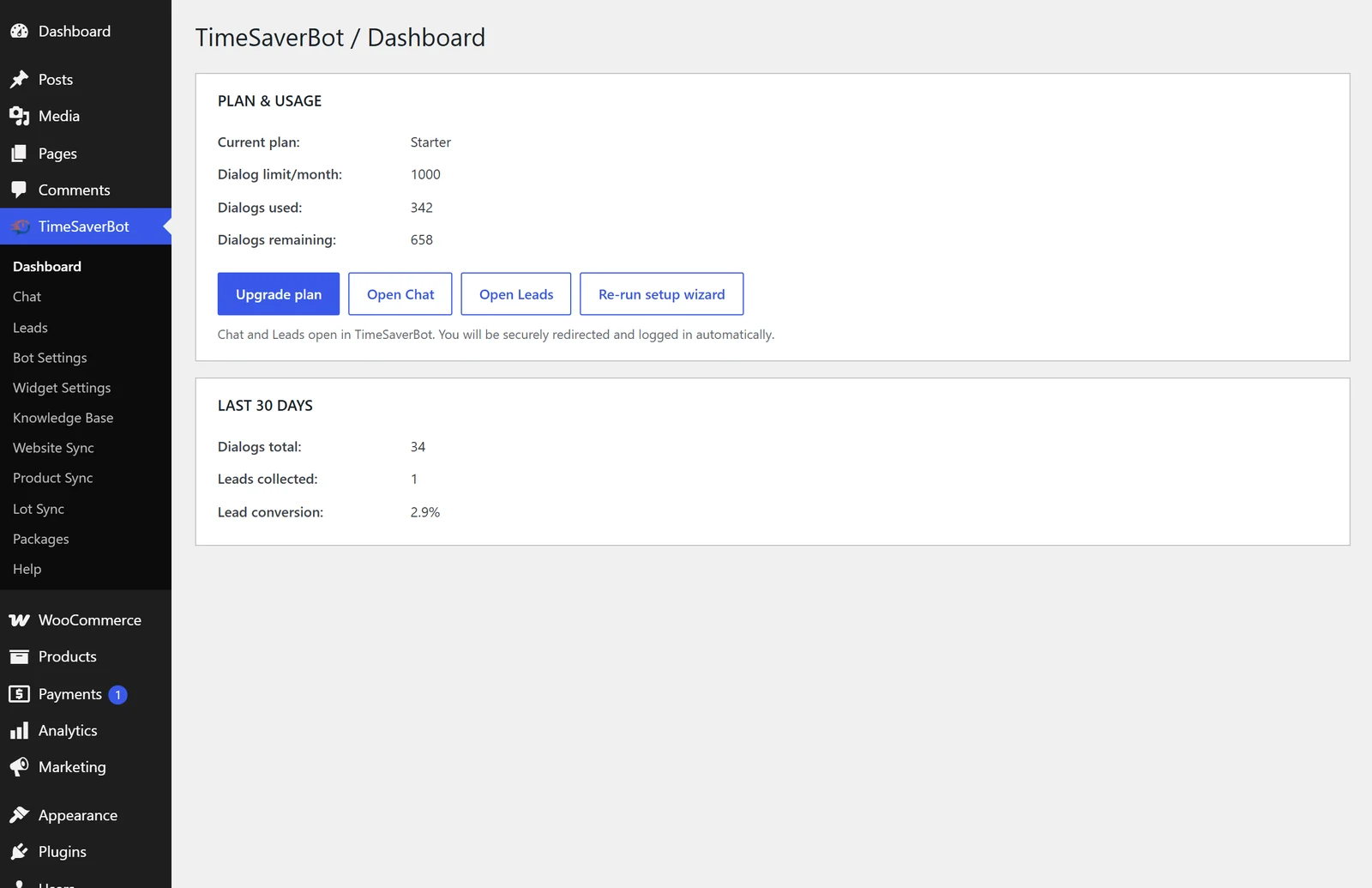Click the Lead conversion value 2.9%
This screenshot has width=1372, height=888.
[424, 511]
